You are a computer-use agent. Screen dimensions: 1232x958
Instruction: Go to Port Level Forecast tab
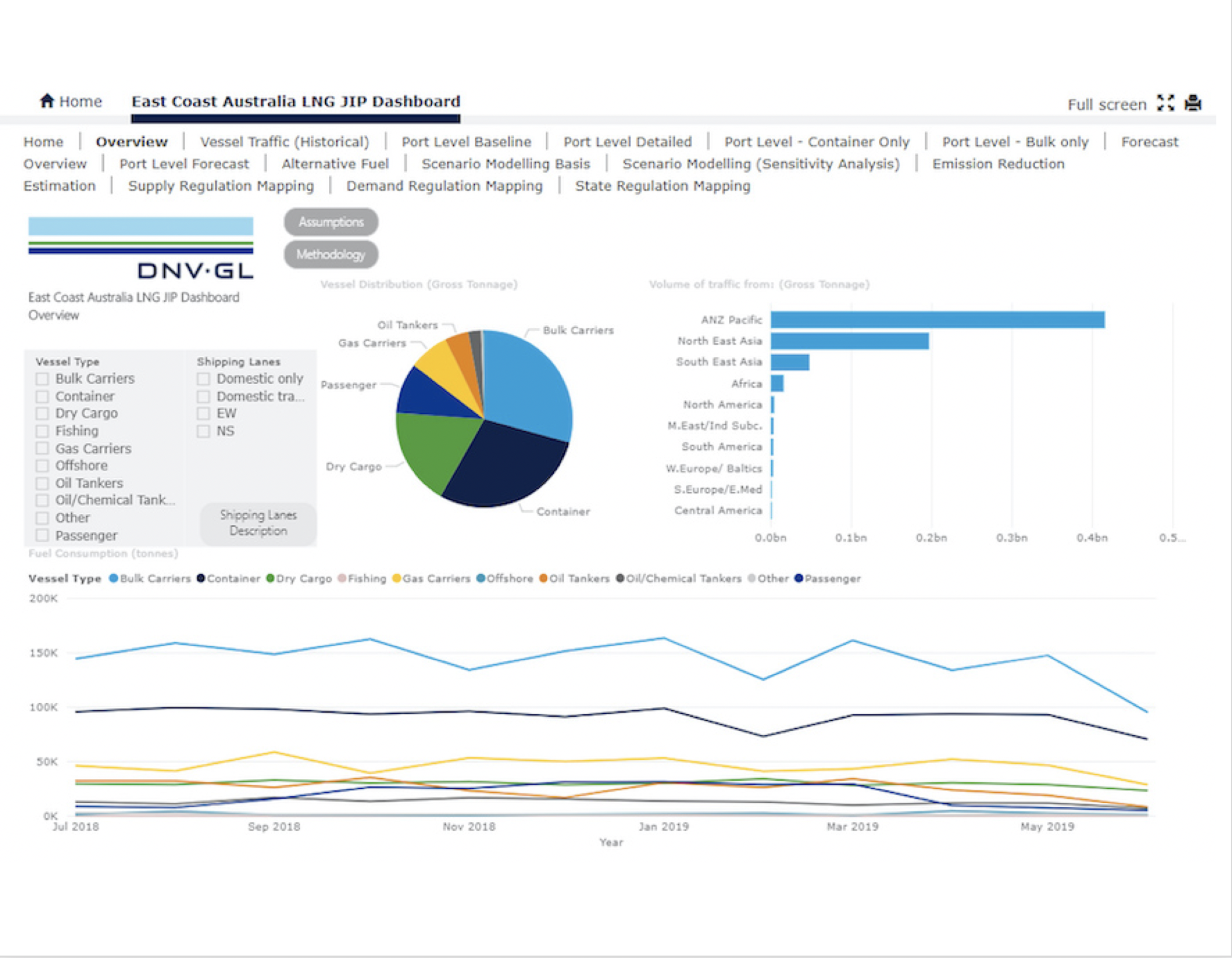coord(184,164)
